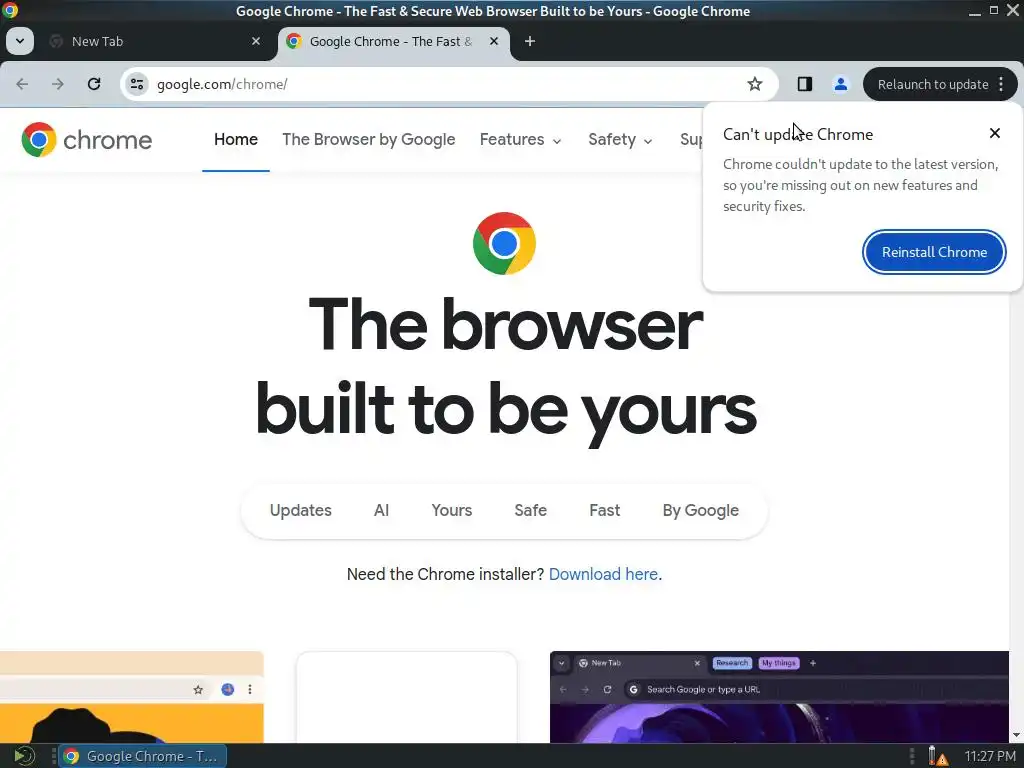Select the By Google pill tab
Screen dimensions: 1024x768
[x=701, y=511]
